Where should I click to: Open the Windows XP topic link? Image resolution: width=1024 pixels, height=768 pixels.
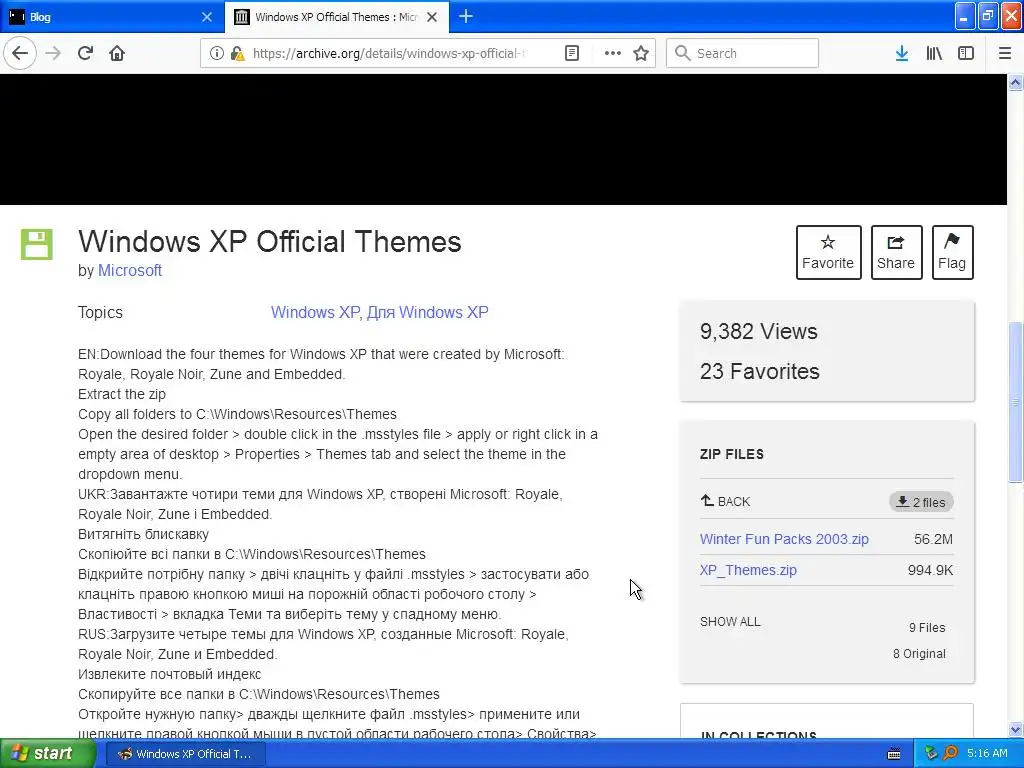tap(315, 312)
